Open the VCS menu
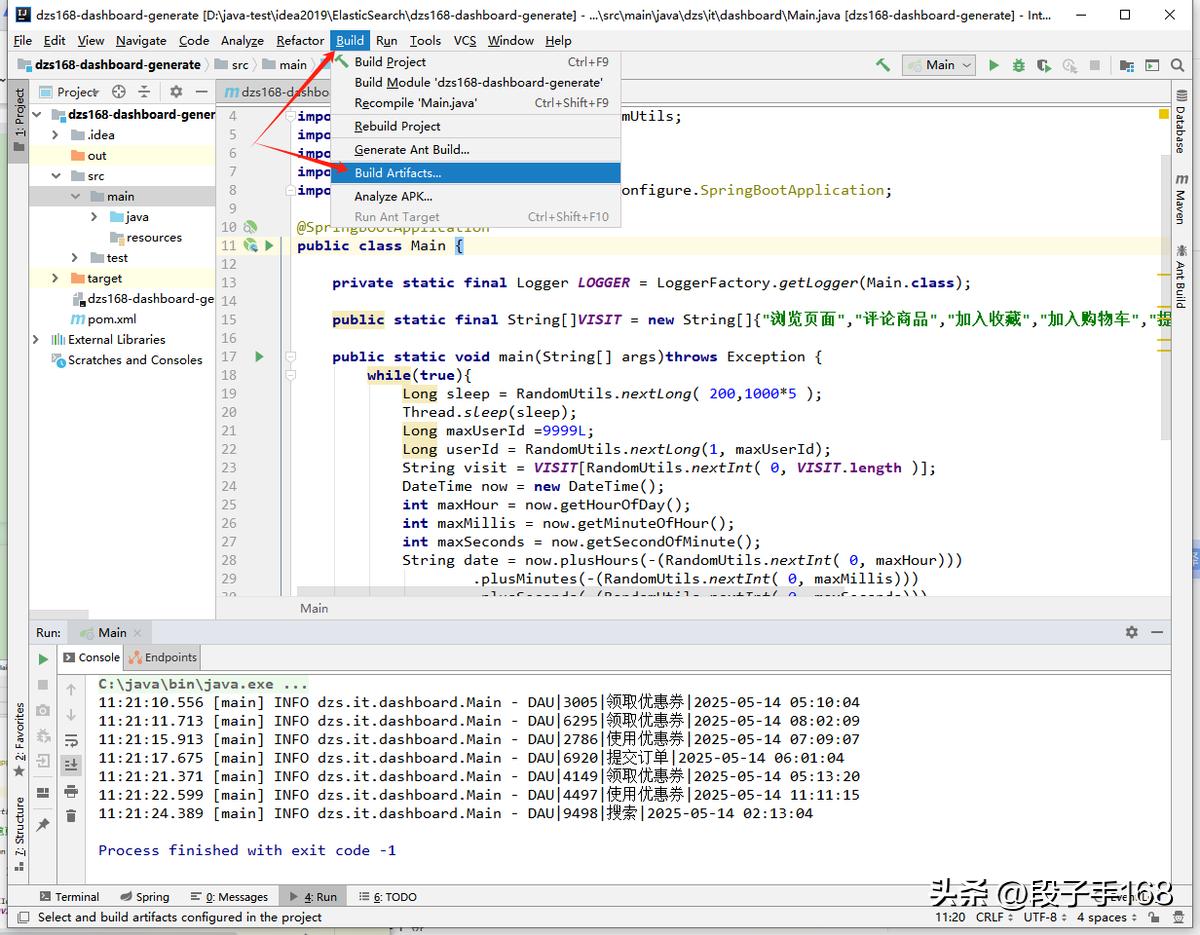Viewport: 1200px width, 935px height. (465, 40)
